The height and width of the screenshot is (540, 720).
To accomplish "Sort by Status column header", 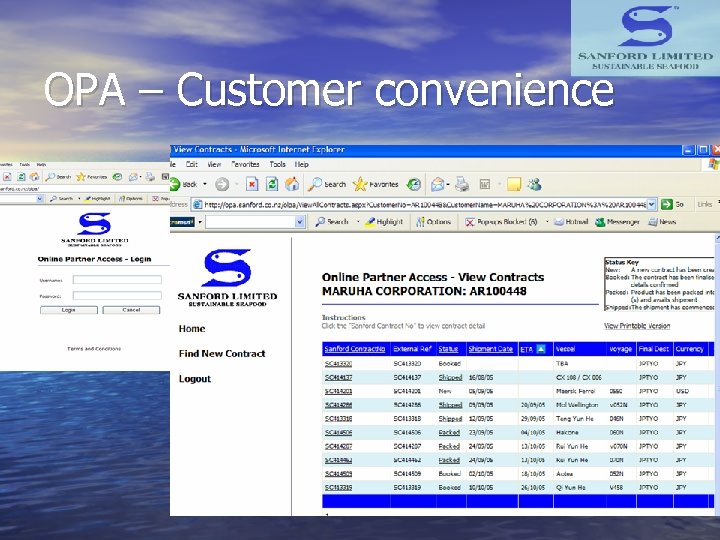I will click(x=448, y=349).
